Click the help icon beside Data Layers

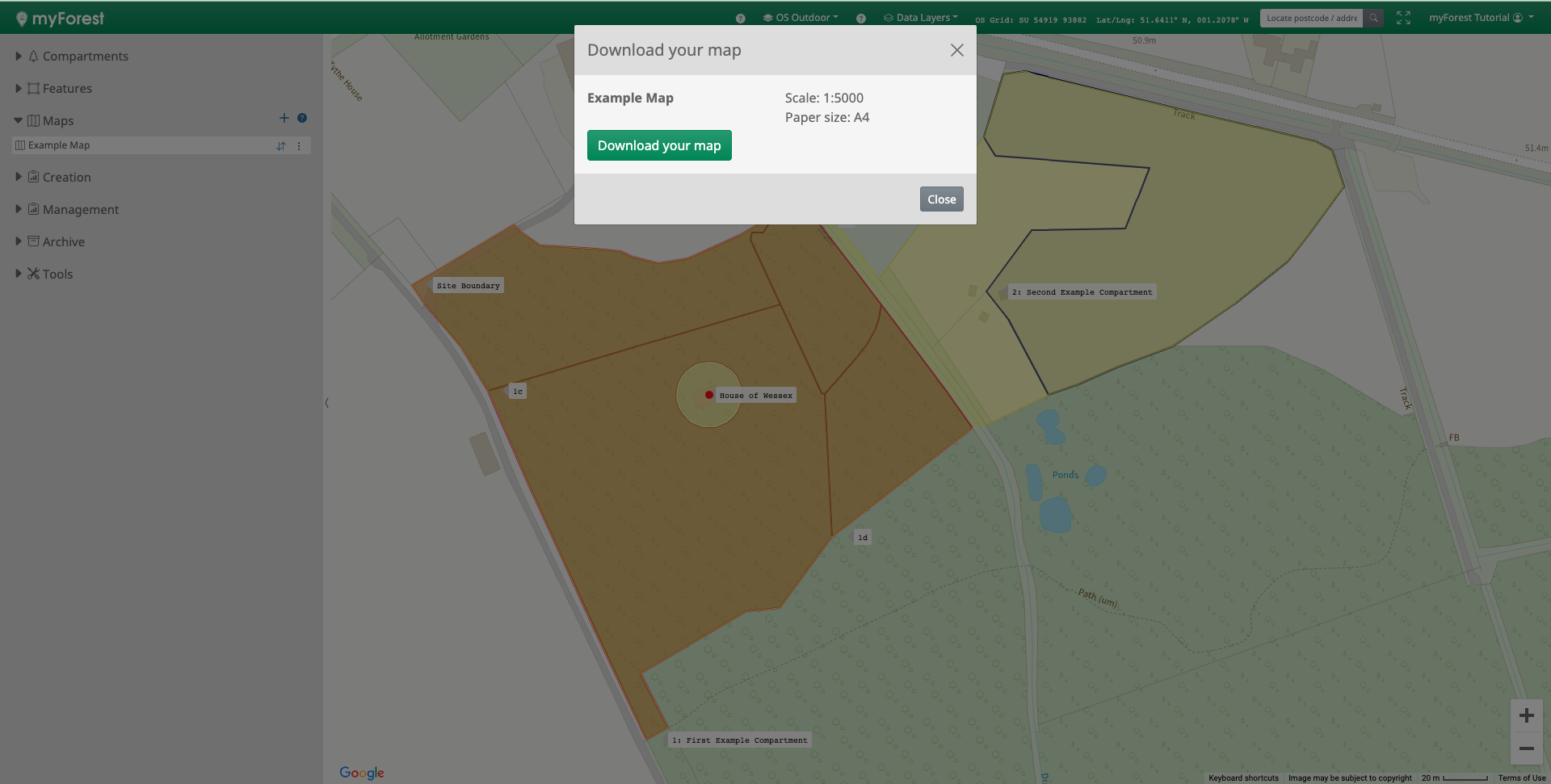861,19
